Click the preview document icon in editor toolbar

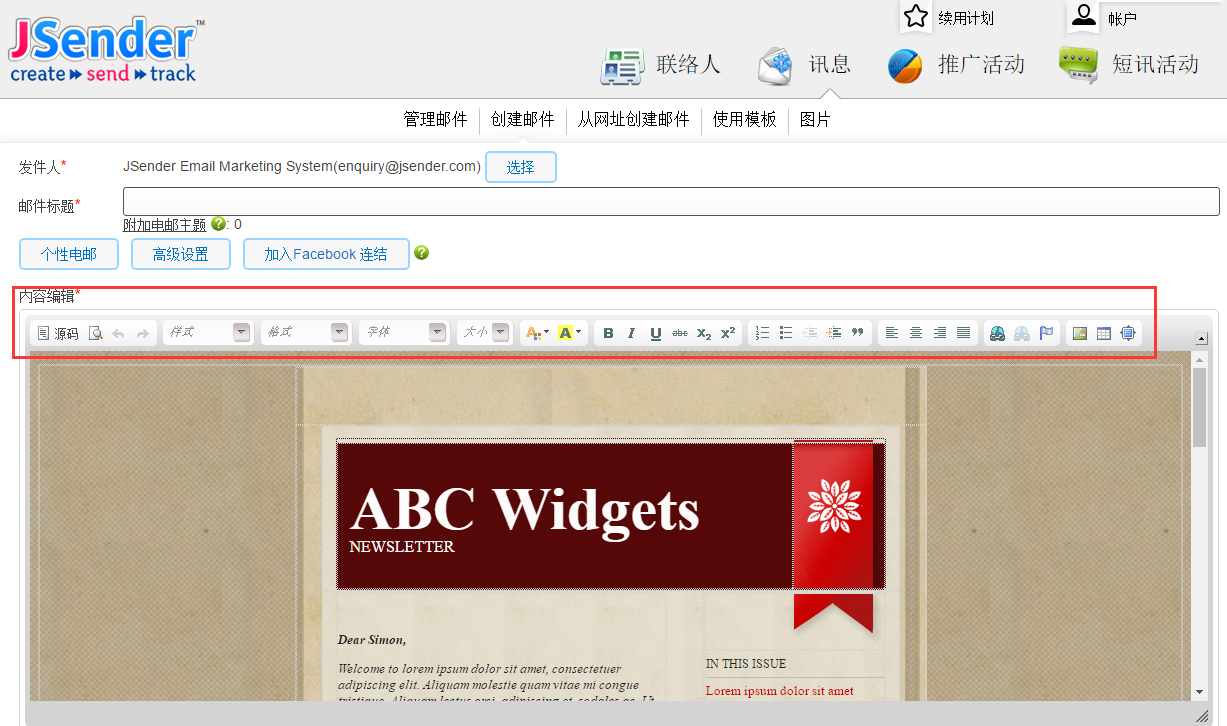(96, 333)
